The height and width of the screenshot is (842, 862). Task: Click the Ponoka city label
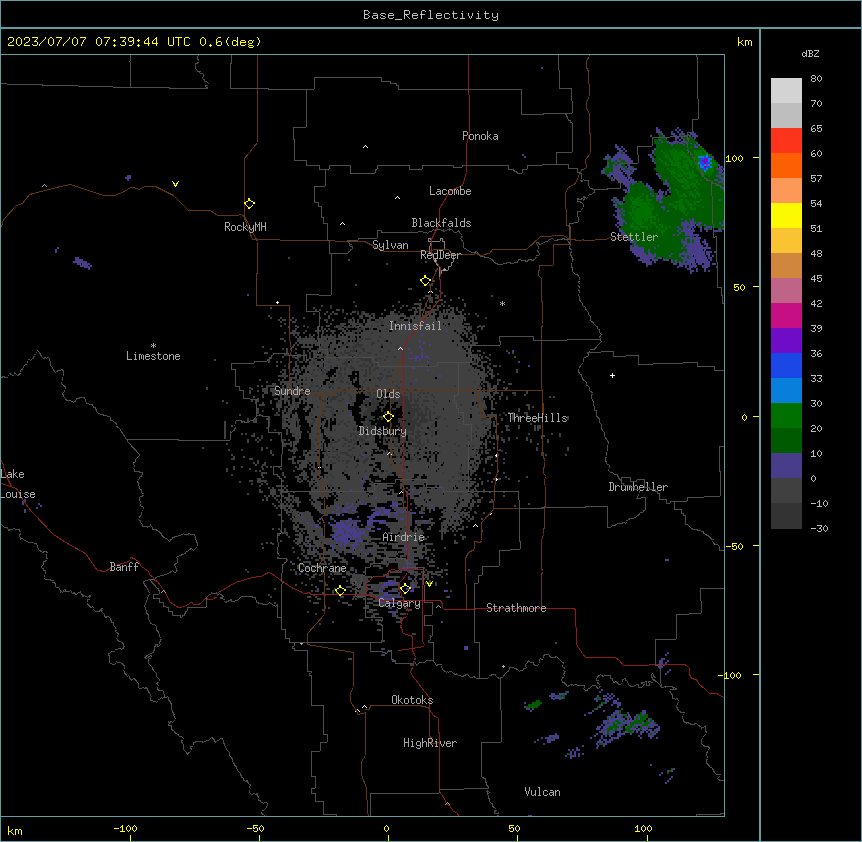pyautogui.click(x=480, y=136)
